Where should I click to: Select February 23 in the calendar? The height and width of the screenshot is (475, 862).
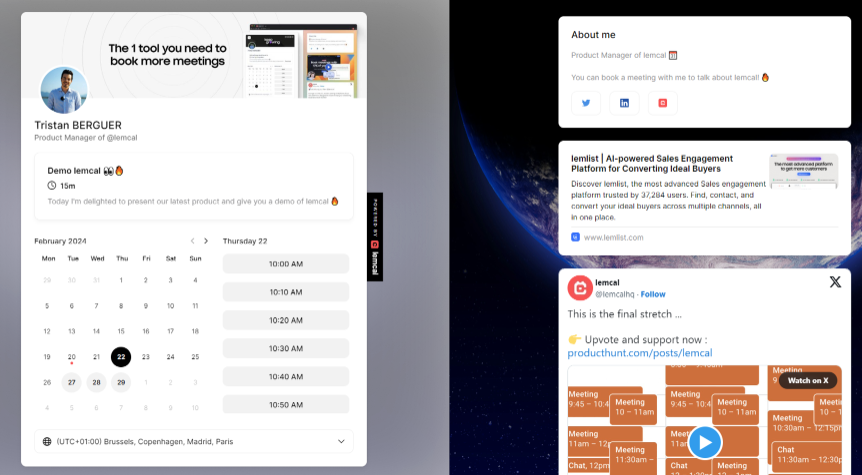tap(146, 357)
